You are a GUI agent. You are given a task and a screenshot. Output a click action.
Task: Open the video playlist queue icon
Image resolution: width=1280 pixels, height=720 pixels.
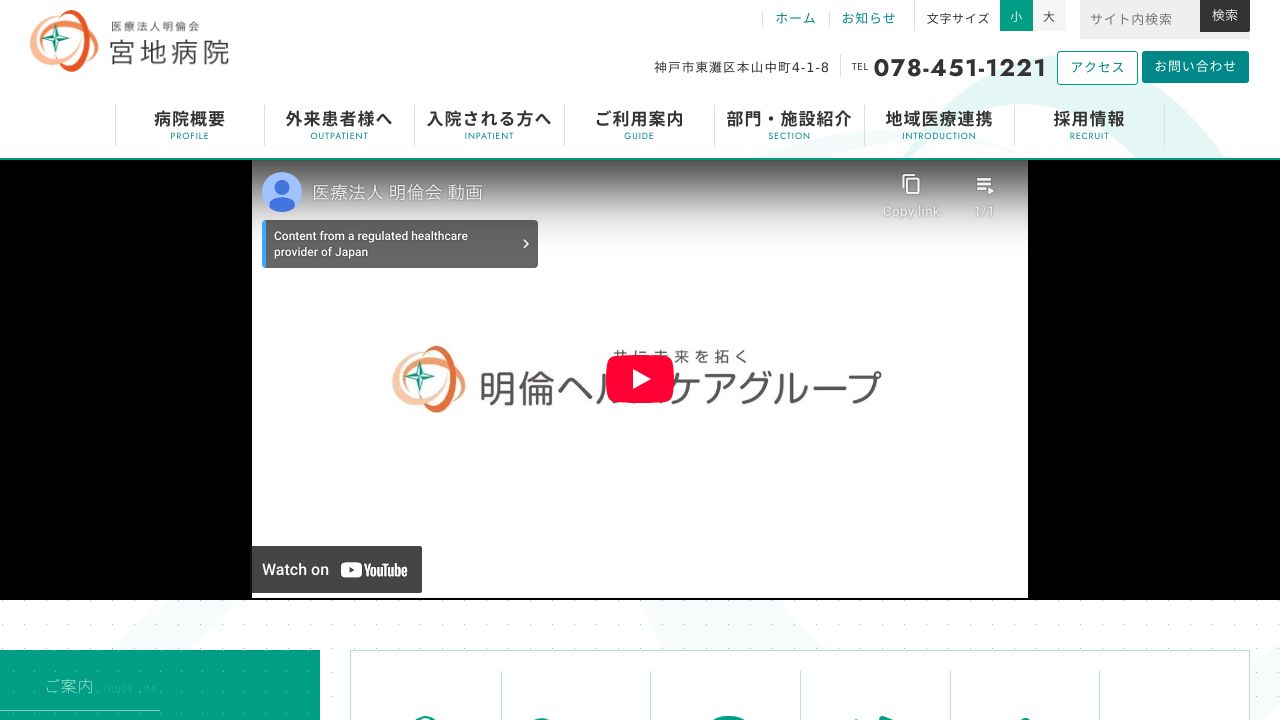985,184
